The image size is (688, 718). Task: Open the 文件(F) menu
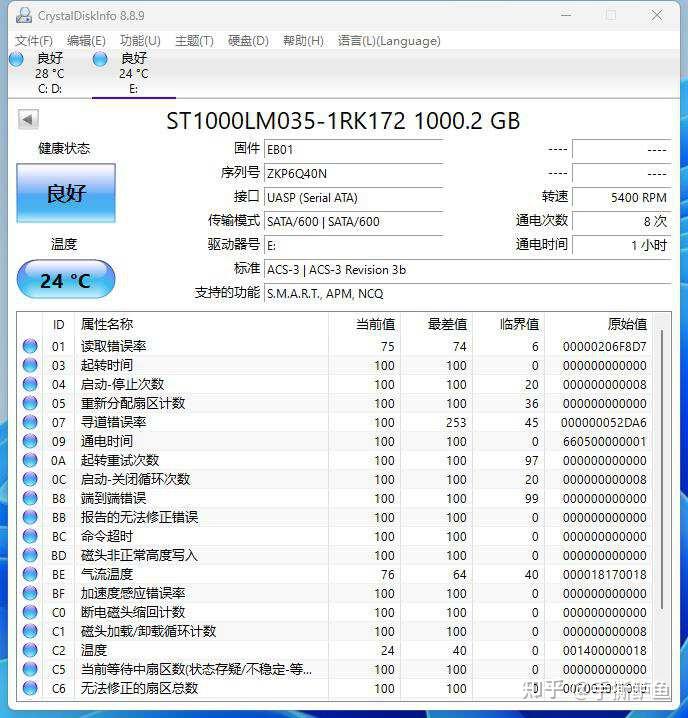[x=34, y=41]
